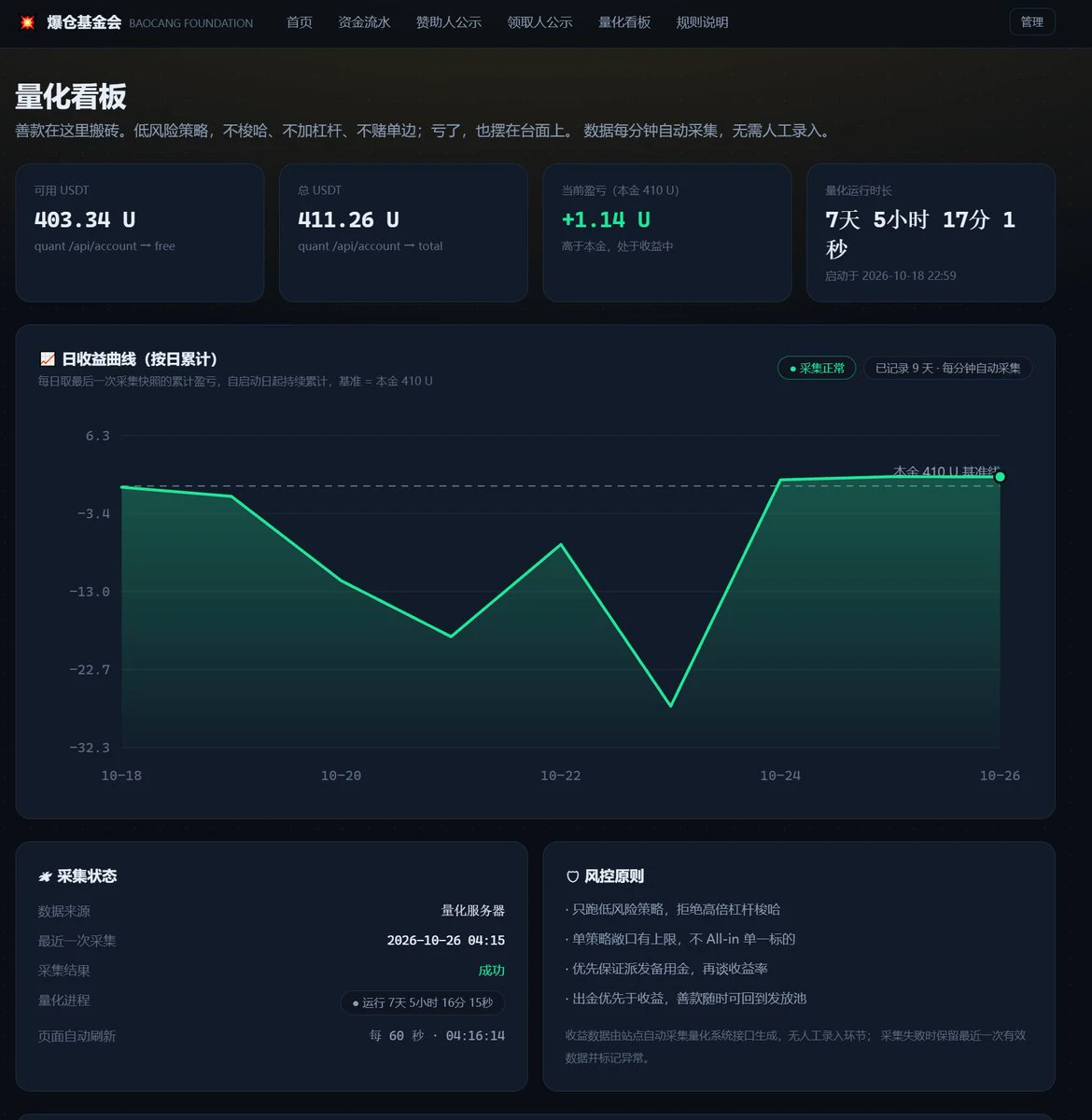Click the 高于本金，处于收益中 caption
Viewport: 1092px width, 1120px height.
pos(617,246)
